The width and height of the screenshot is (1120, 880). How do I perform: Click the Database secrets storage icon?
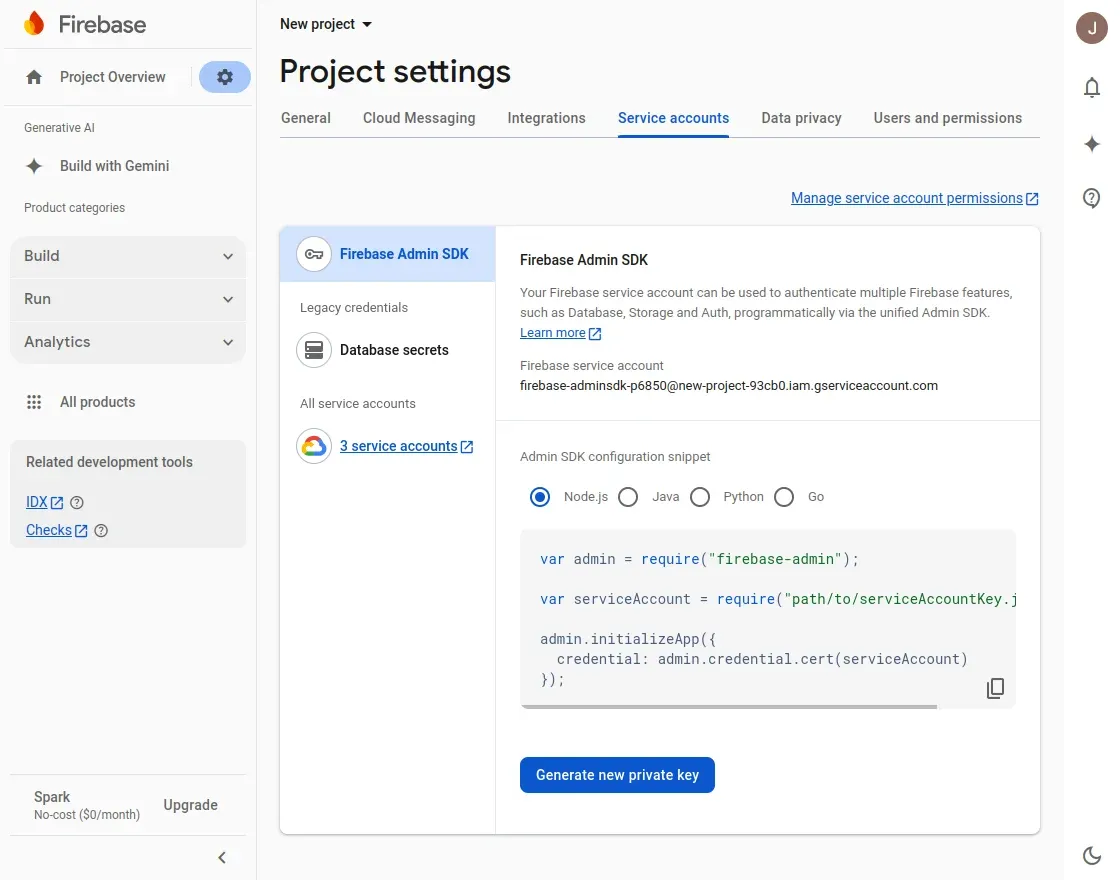[x=314, y=350]
